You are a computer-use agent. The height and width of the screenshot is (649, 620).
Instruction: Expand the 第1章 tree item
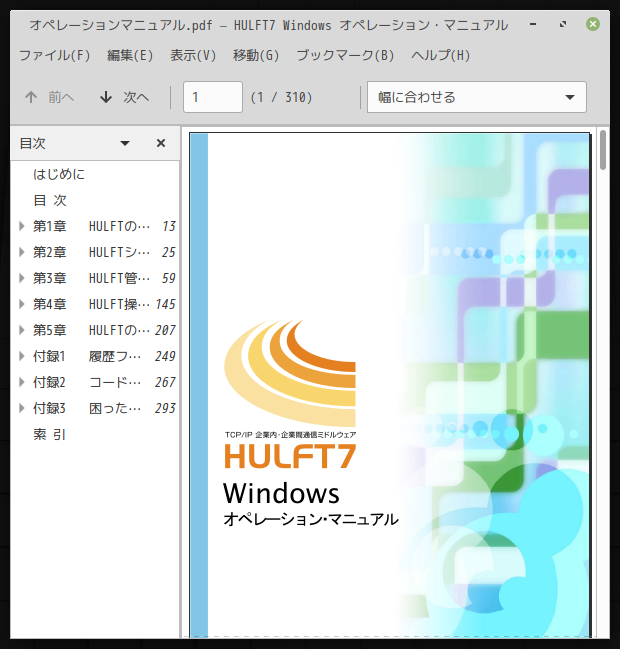tap(22, 226)
